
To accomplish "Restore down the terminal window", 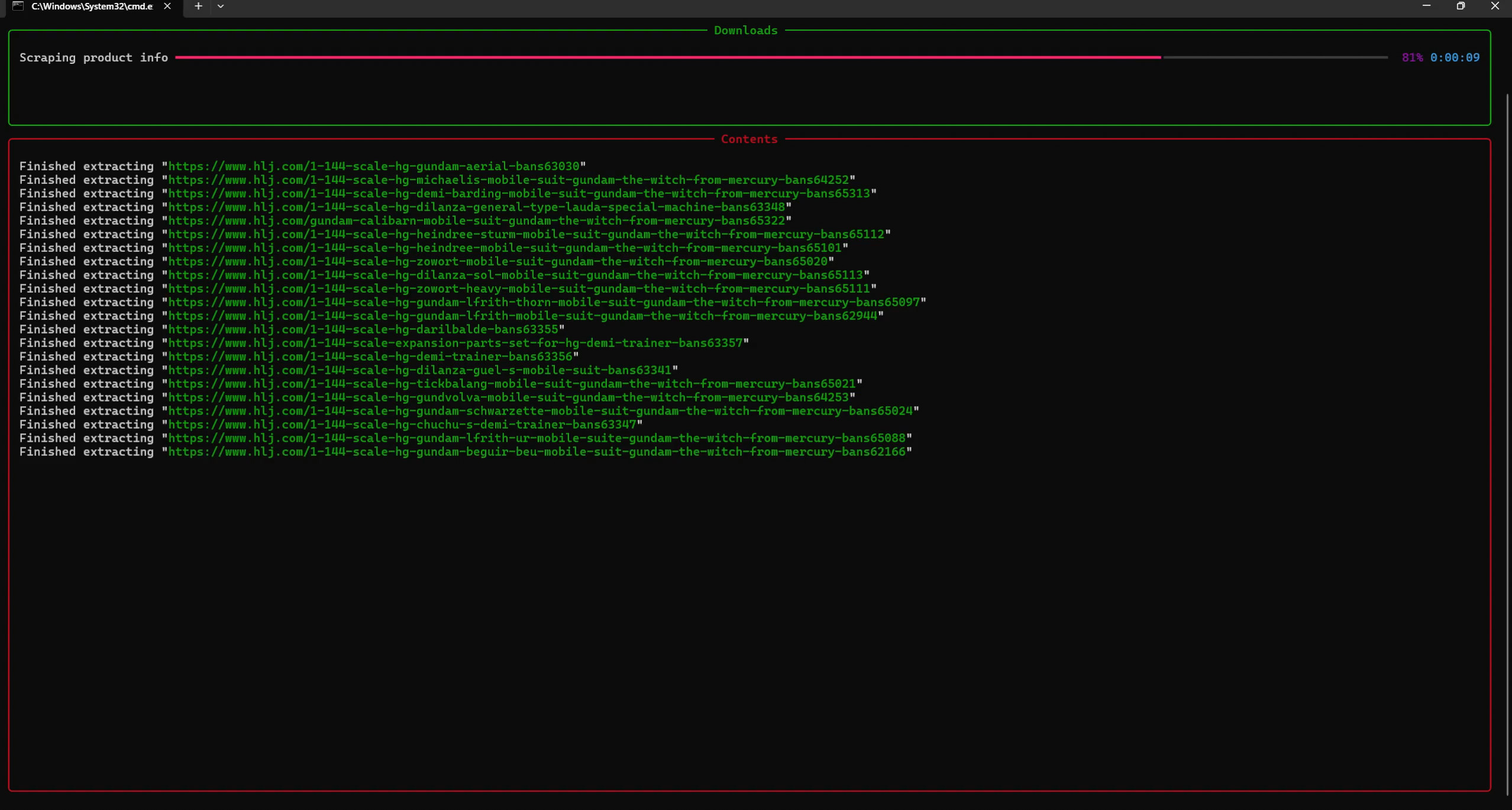I will pos(1461,6).
